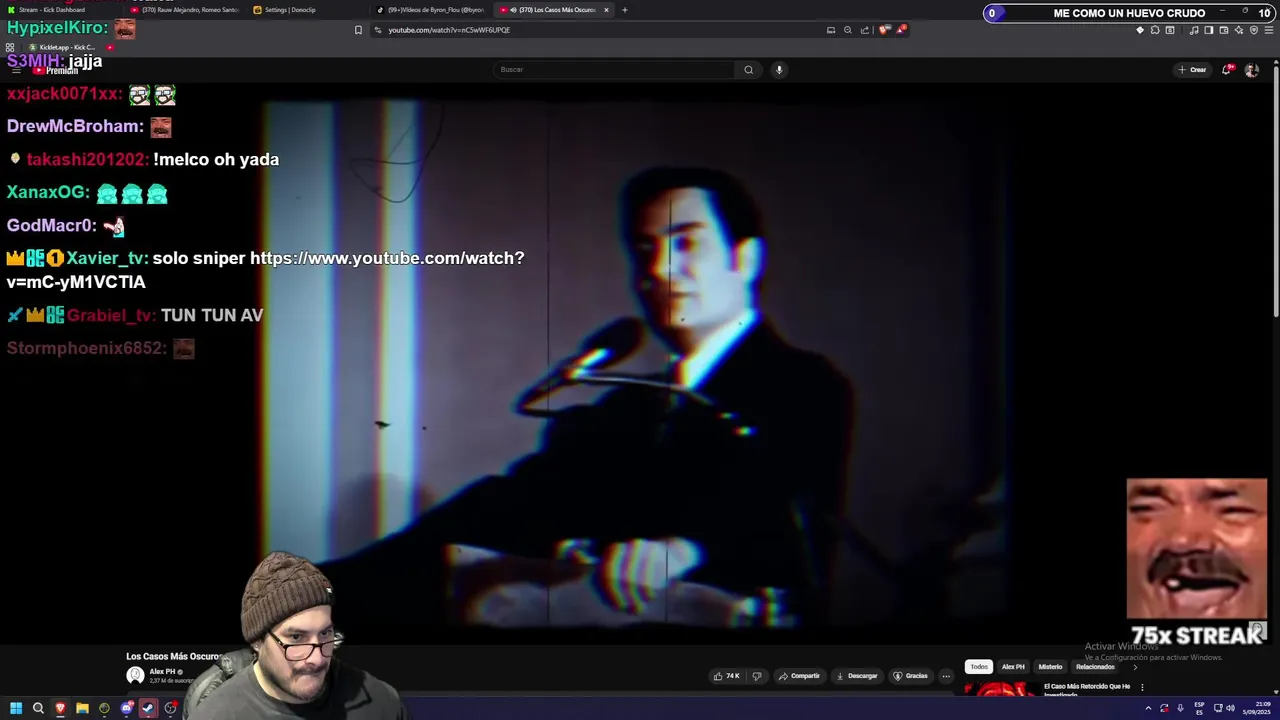Click the YouTube search field 'Buscar'
The width and height of the screenshot is (1280, 720).
[615, 69]
